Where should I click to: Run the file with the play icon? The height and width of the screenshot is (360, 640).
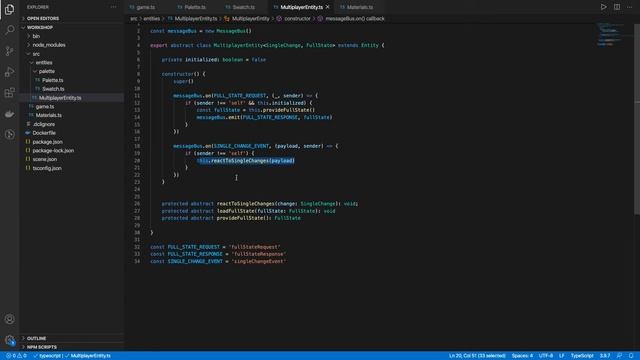[x=603, y=7]
